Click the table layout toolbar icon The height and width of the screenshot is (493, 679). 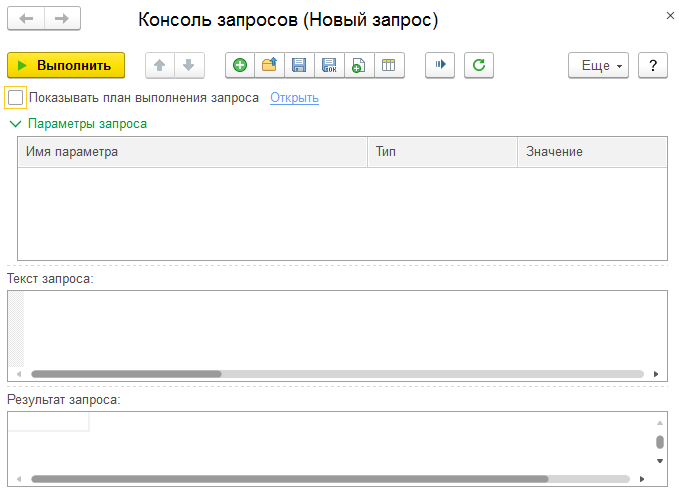click(387, 65)
